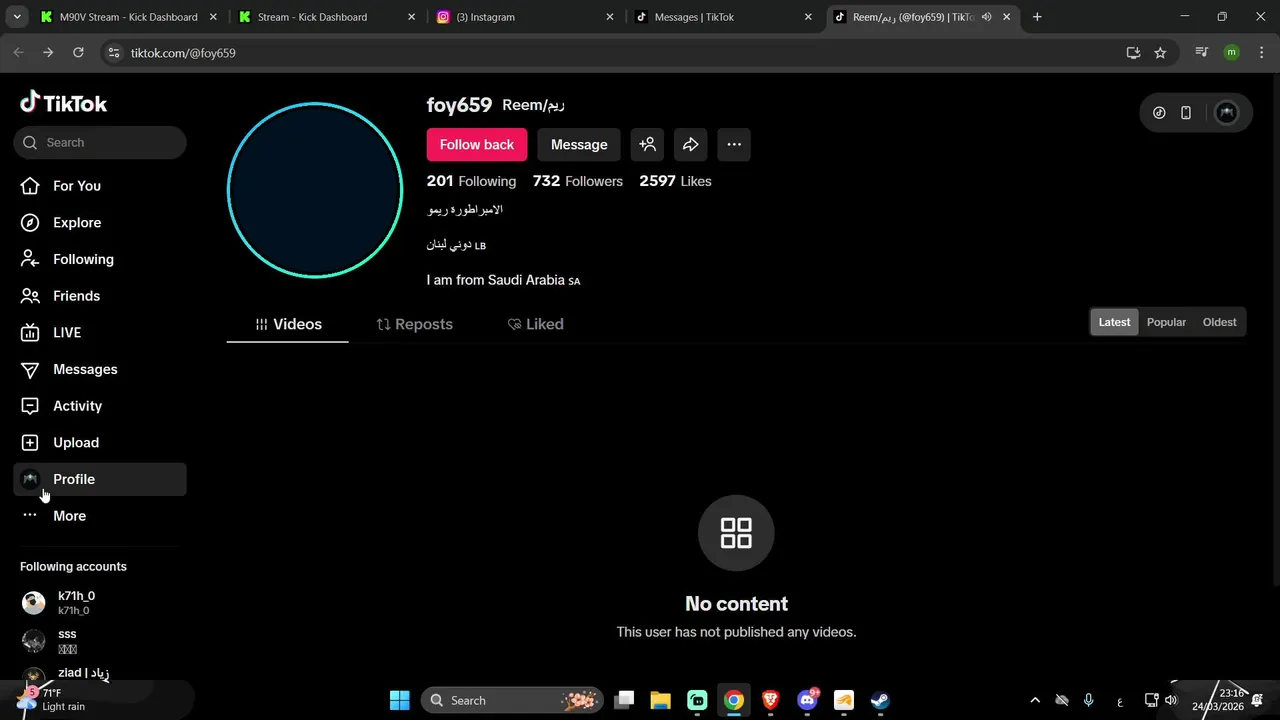Click the address bar URL tiktok.com/@foy659

tap(183, 53)
